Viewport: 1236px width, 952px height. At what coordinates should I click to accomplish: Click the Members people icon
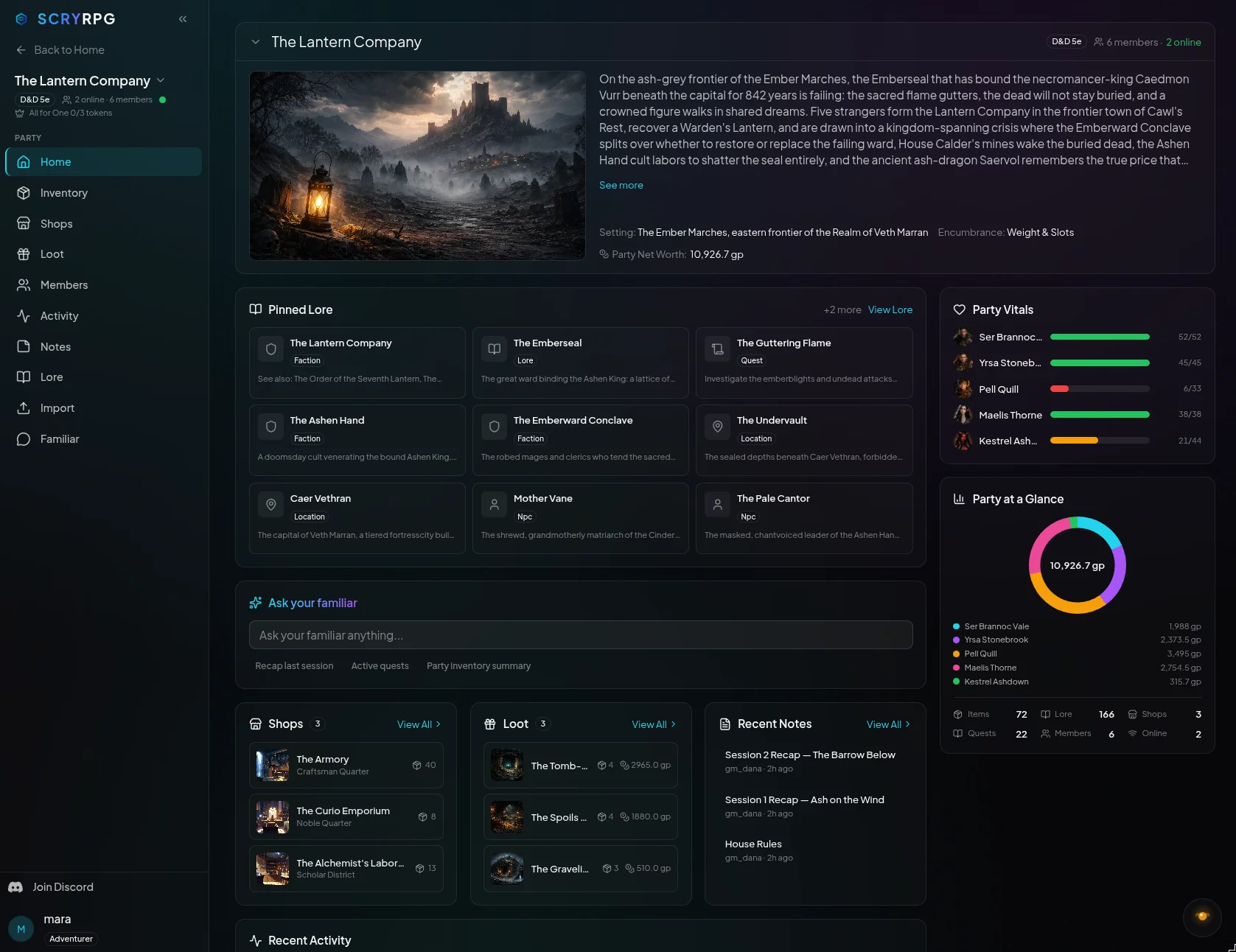24,285
